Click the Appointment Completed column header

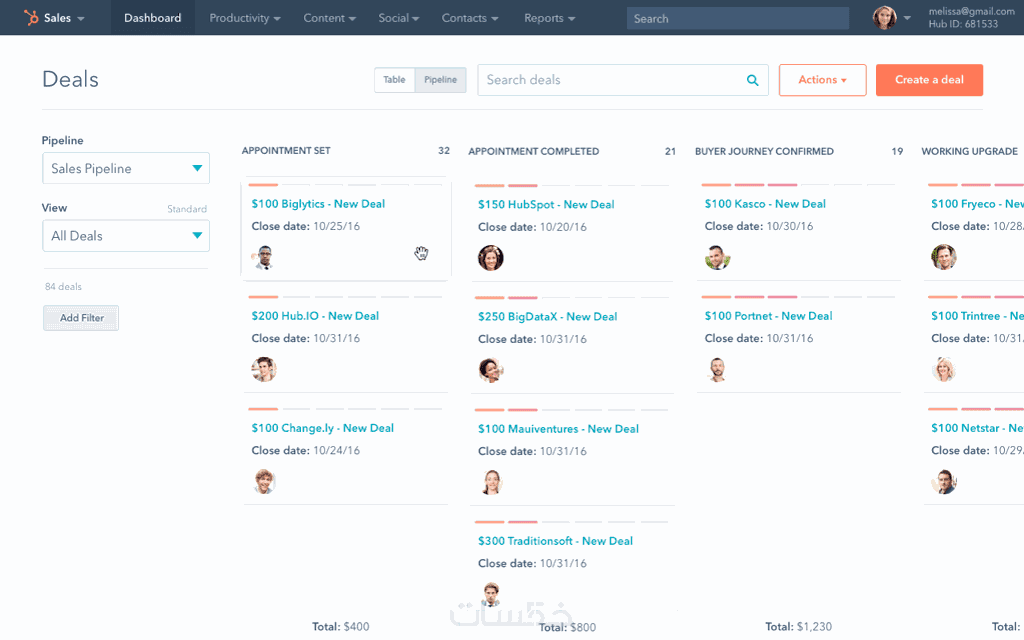click(534, 152)
